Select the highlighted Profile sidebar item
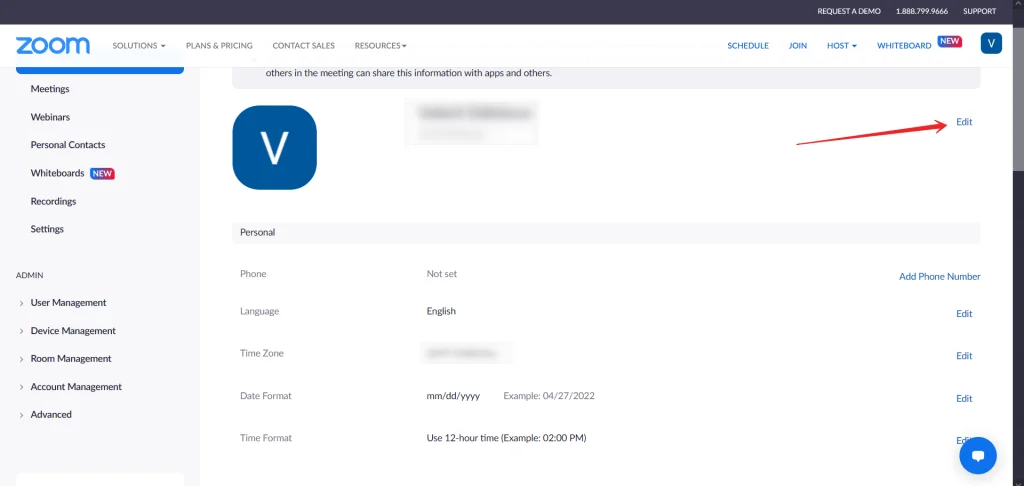The height and width of the screenshot is (486, 1024). click(x=100, y=70)
